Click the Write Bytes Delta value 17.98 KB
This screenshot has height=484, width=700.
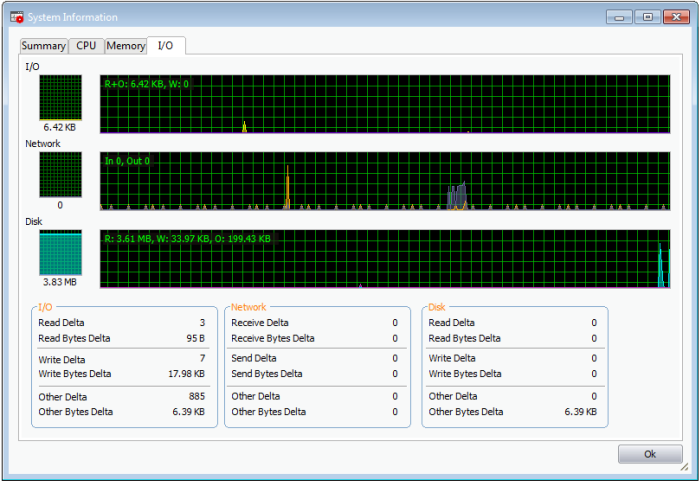tap(186, 374)
